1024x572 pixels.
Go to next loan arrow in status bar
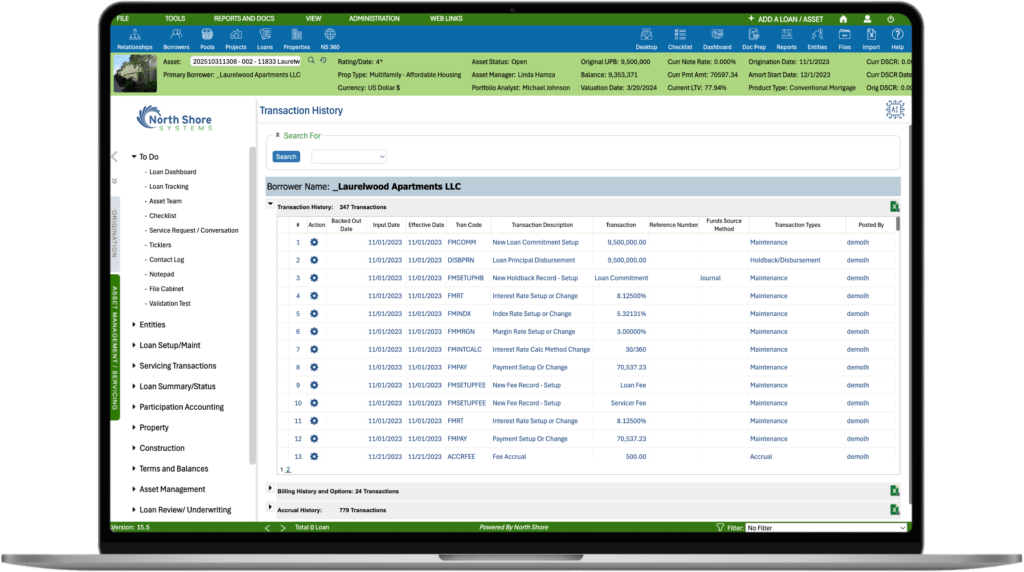coord(282,528)
